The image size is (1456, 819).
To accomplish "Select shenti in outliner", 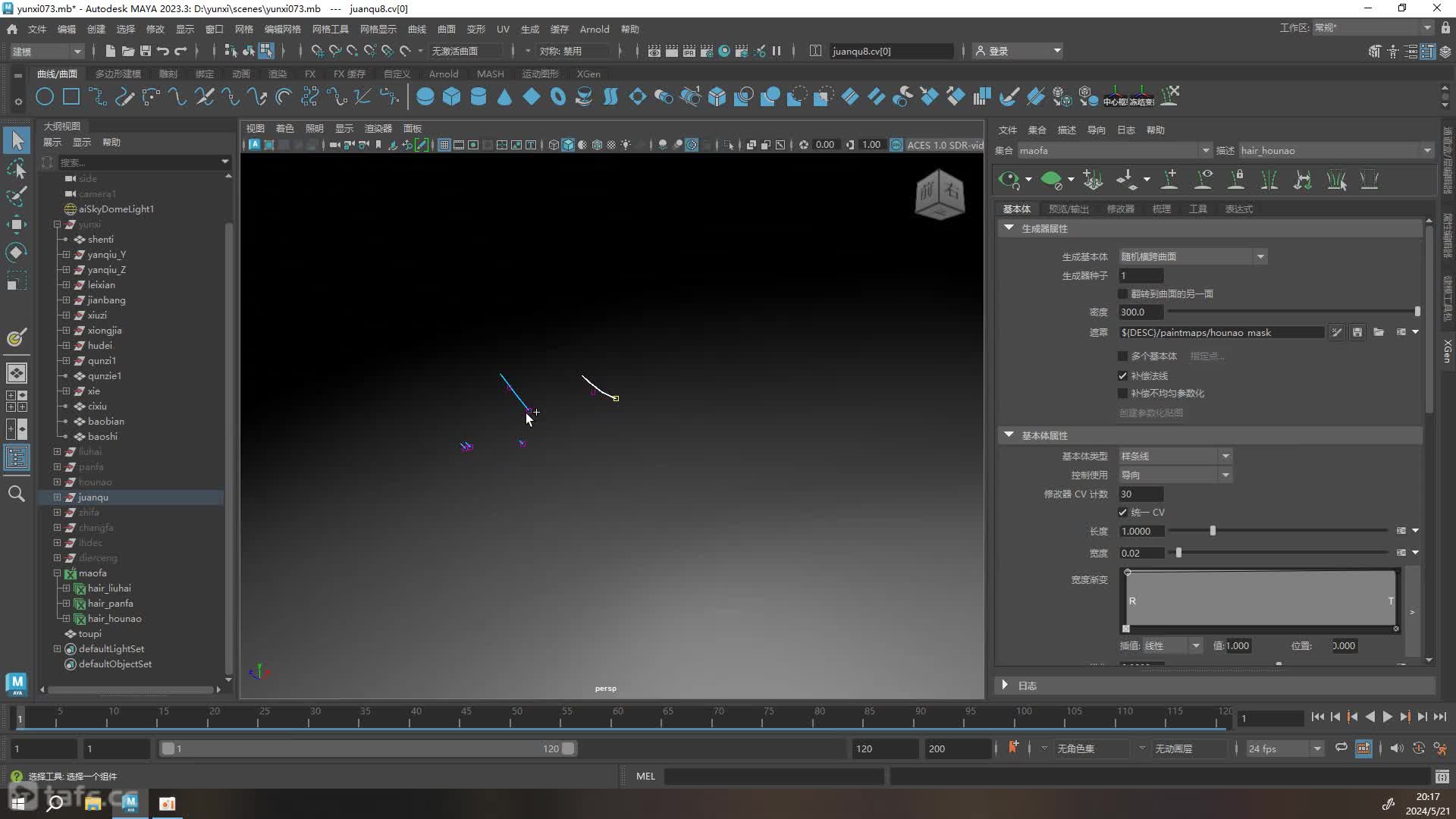I will pos(100,239).
